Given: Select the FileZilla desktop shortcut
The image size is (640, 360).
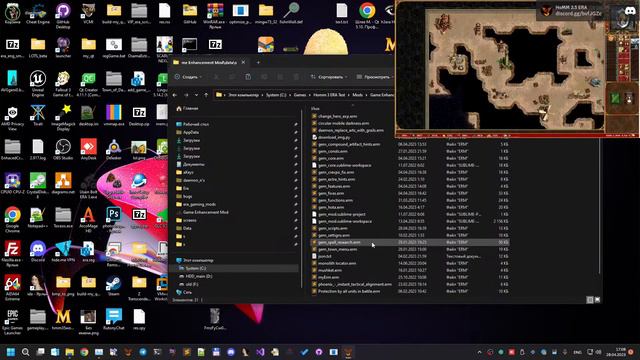Looking at the screenshot, I should tap(12, 253).
